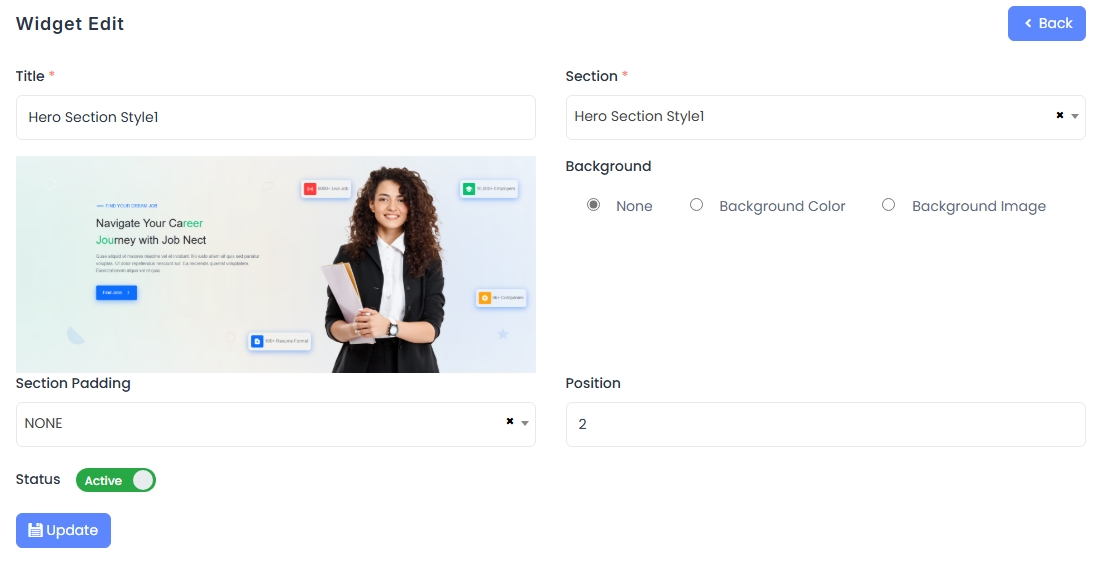Click the Back button
Viewport: 1098px width, 563px height.
point(1047,23)
